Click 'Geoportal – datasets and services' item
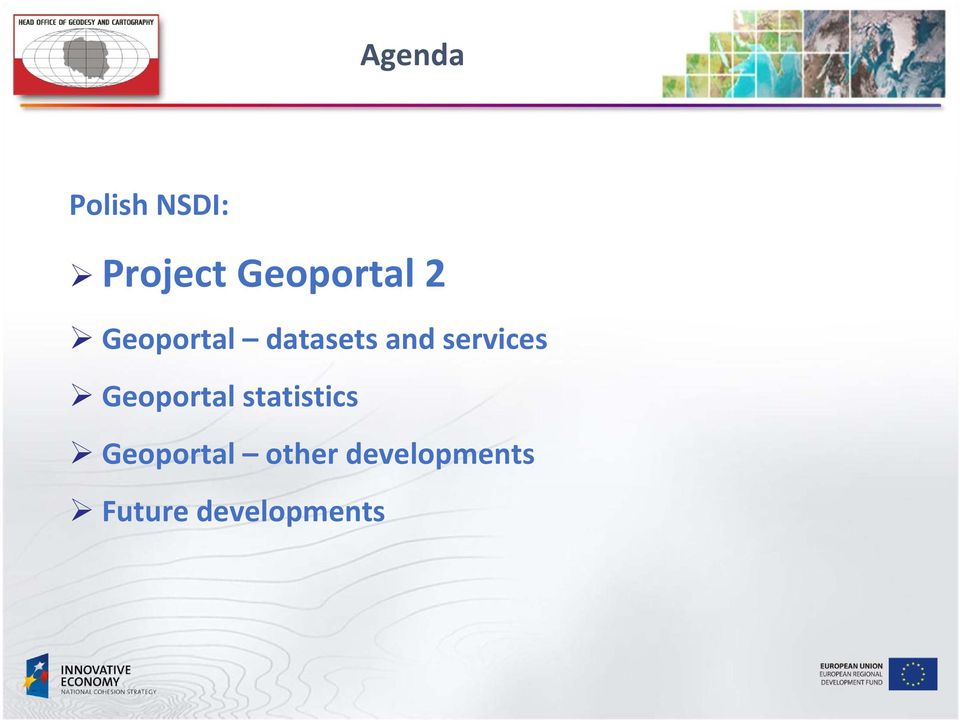Image resolution: width=960 pixels, height=720 pixels. [324, 339]
